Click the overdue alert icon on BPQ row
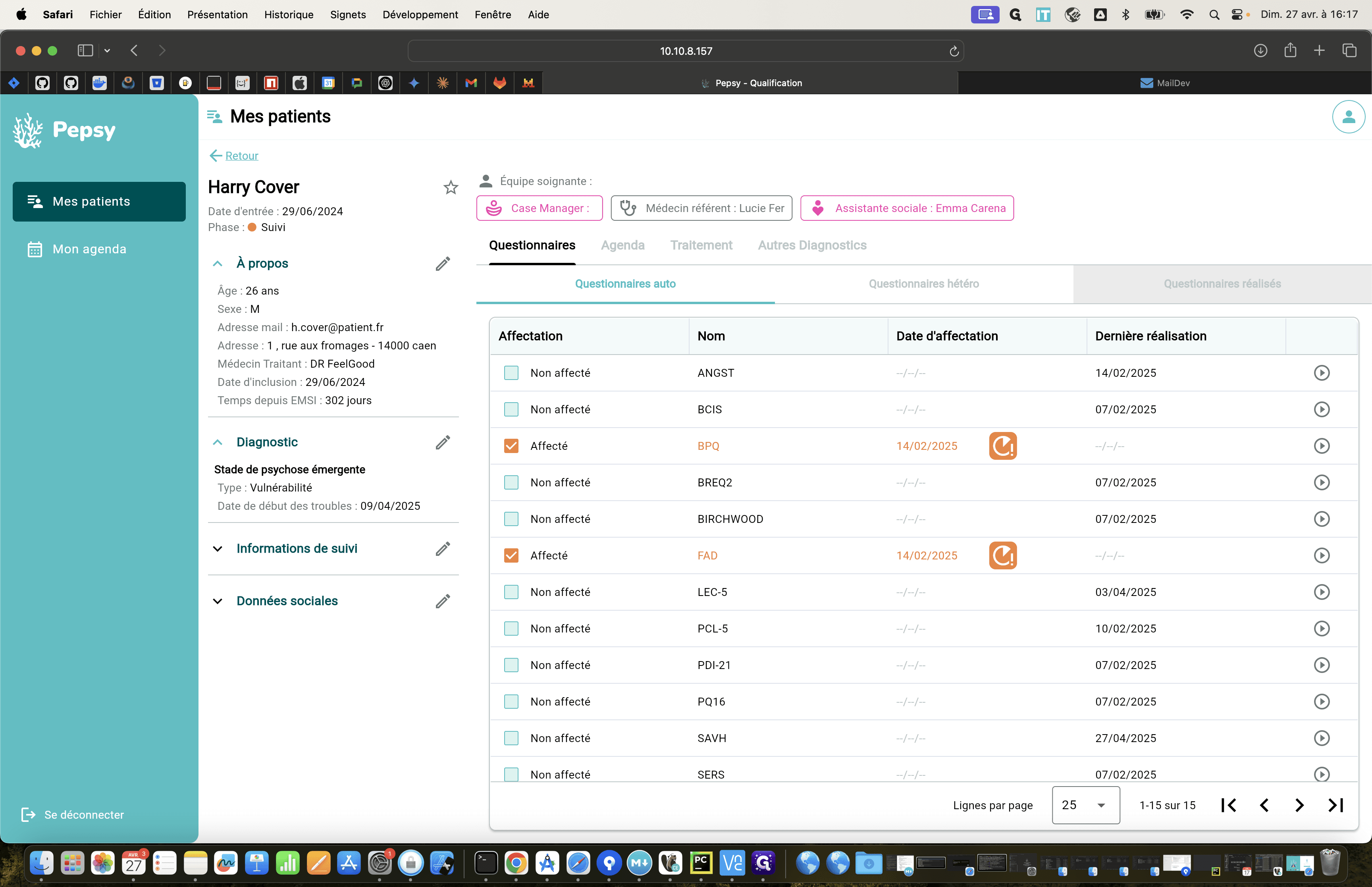 [x=1003, y=446]
